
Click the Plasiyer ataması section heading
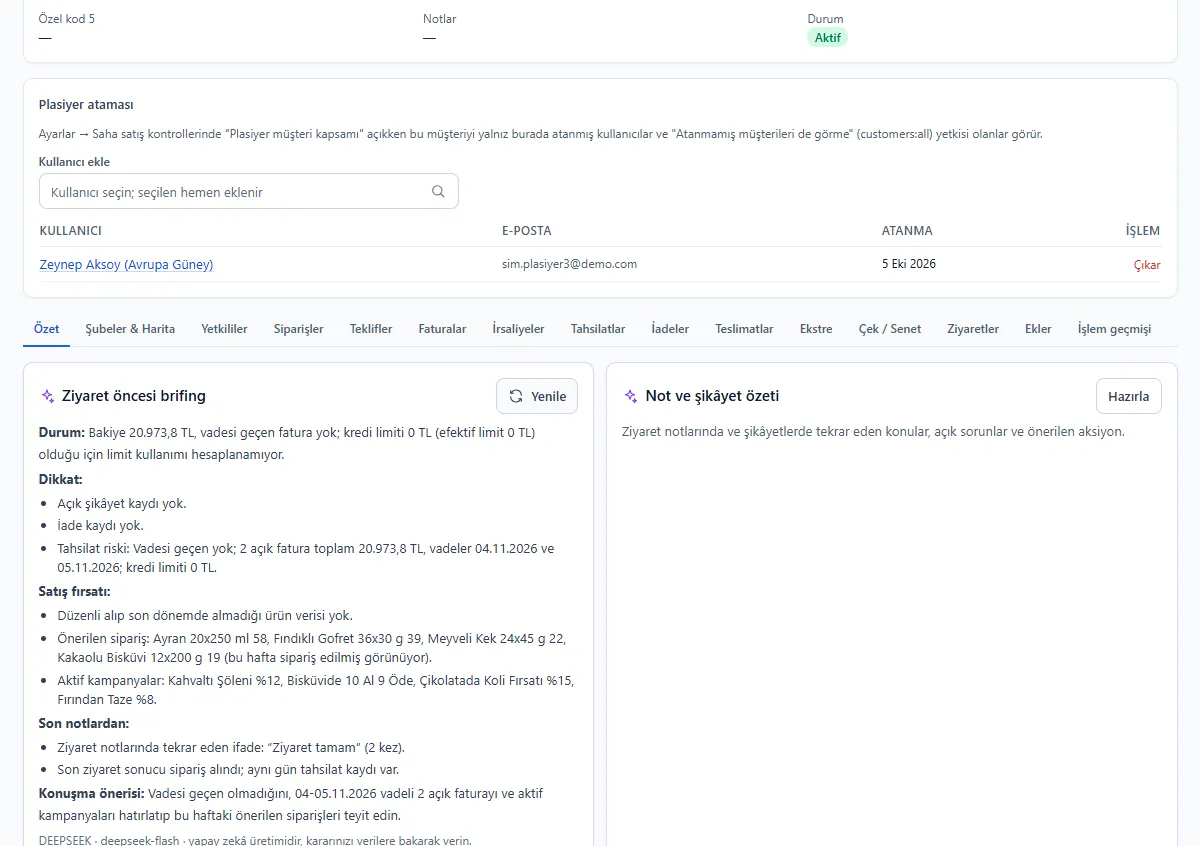click(x=86, y=105)
